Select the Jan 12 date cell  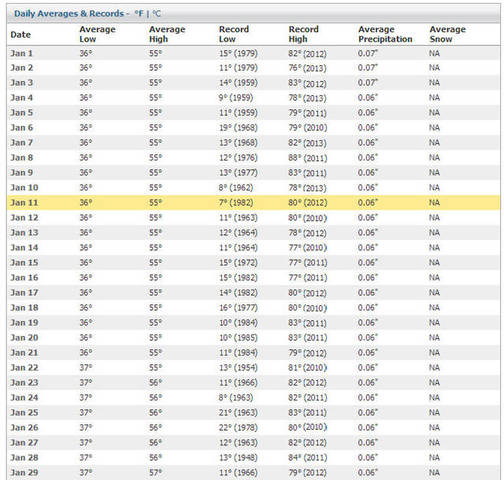24,218
